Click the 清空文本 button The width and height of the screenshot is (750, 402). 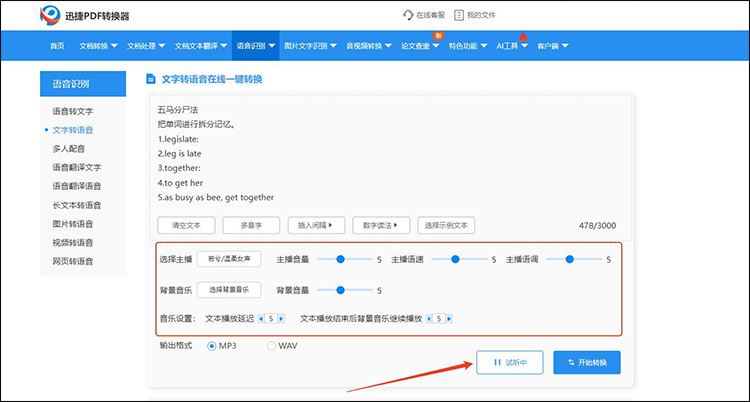(x=186, y=225)
